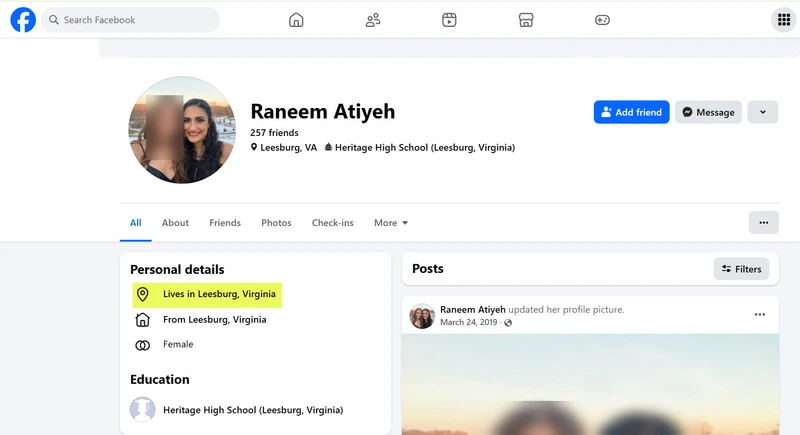The width and height of the screenshot is (800, 435).
Task: Expand the More tab dropdown
Action: pyautogui.click(x=391, y=223)
